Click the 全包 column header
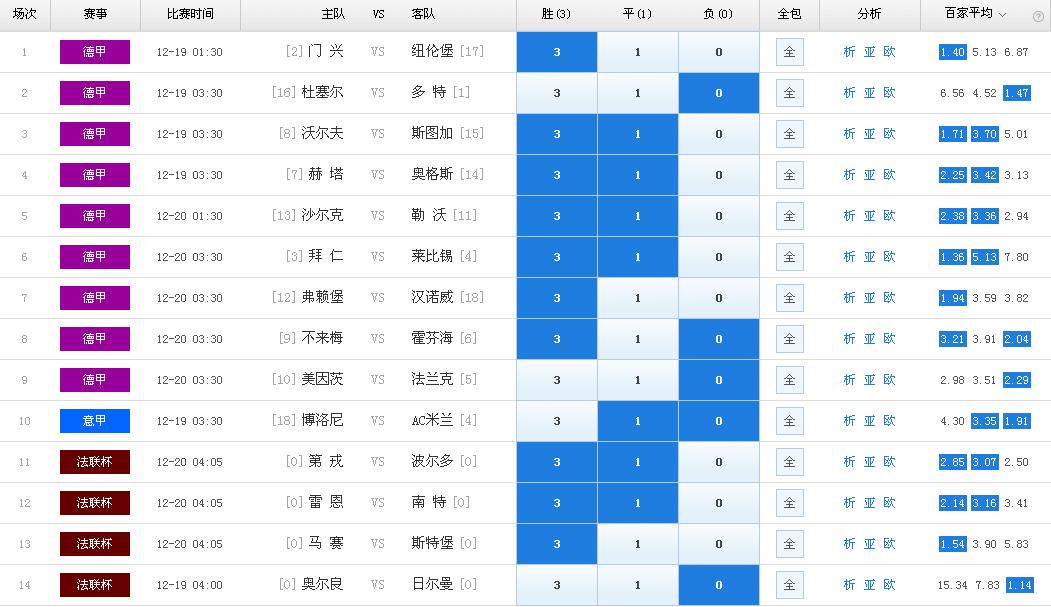1051x607 pixels. pyautogui.click(x=790, y=14)
